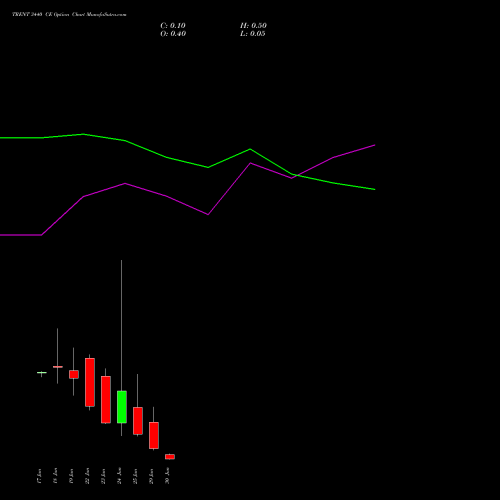The width and height of the screenshot is (500, 500).
Task: Select the tall green candle on 24 Jan
Action: click(122, 407)
